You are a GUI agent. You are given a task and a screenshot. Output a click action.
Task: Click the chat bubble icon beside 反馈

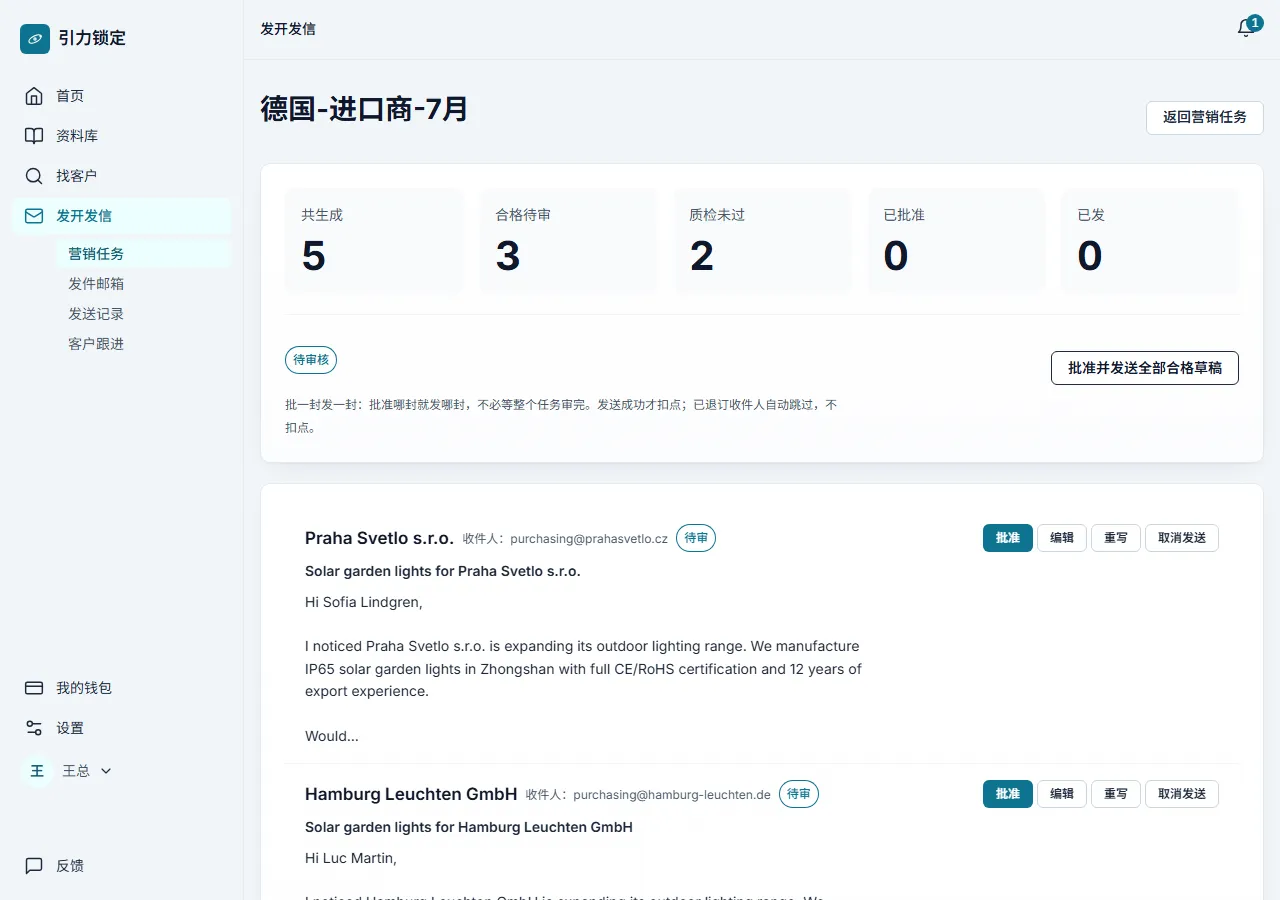tap(34, 866)
